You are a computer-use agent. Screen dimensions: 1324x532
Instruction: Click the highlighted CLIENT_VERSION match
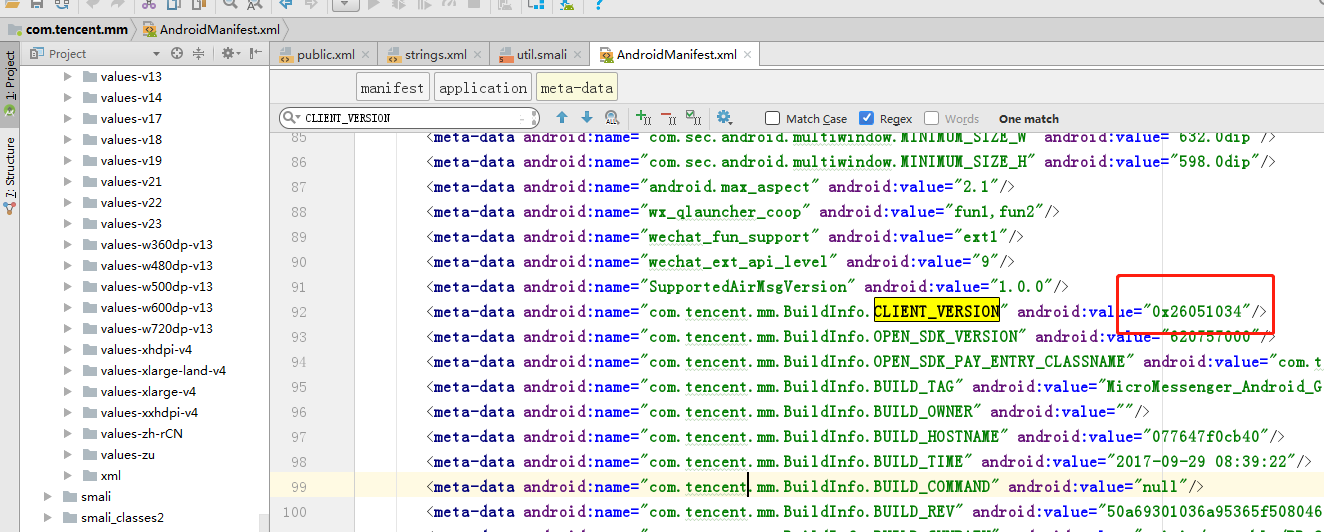(x=936, y=312)
